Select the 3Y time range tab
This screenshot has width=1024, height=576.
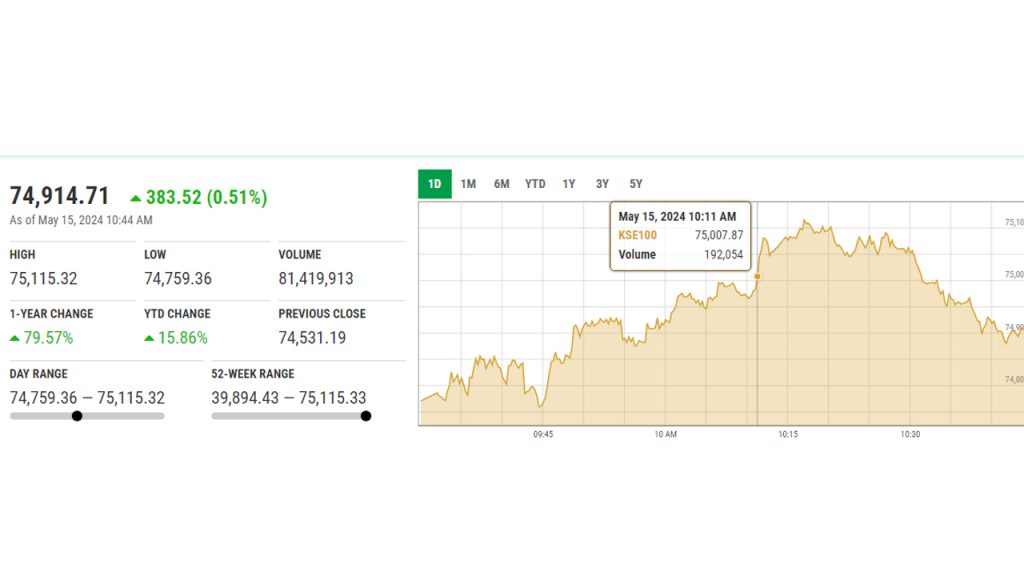(x=602, y=184)
